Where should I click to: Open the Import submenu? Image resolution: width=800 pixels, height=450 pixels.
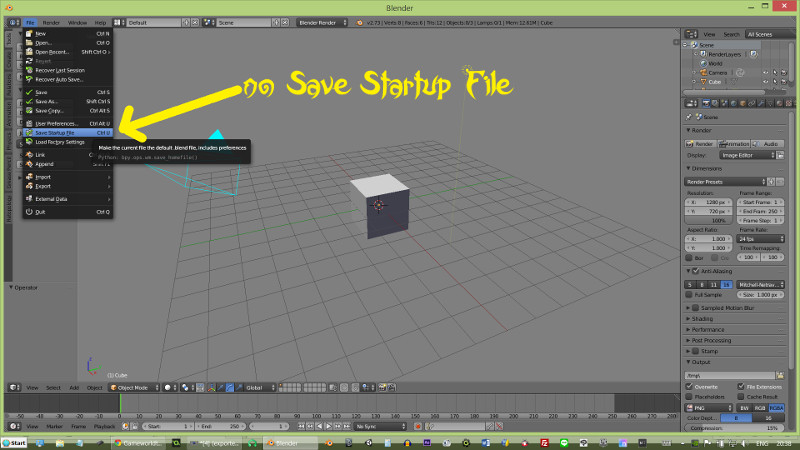[x=68, y=177]
